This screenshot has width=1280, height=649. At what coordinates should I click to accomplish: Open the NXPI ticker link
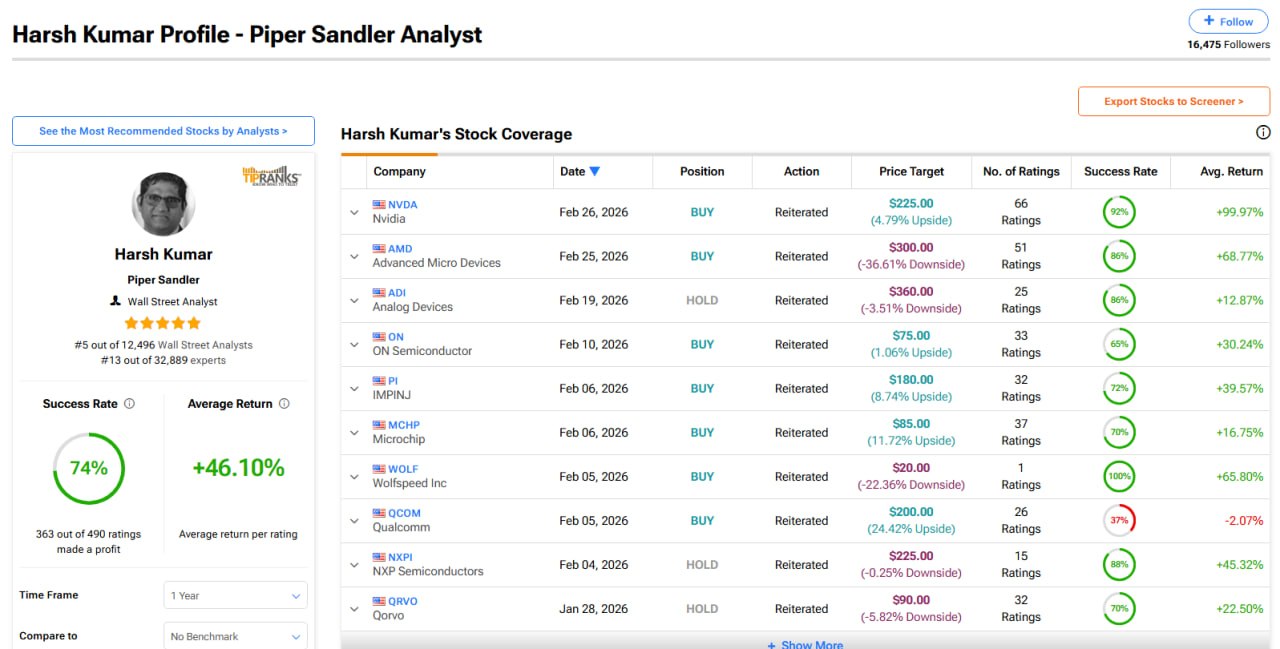(400, 556)
